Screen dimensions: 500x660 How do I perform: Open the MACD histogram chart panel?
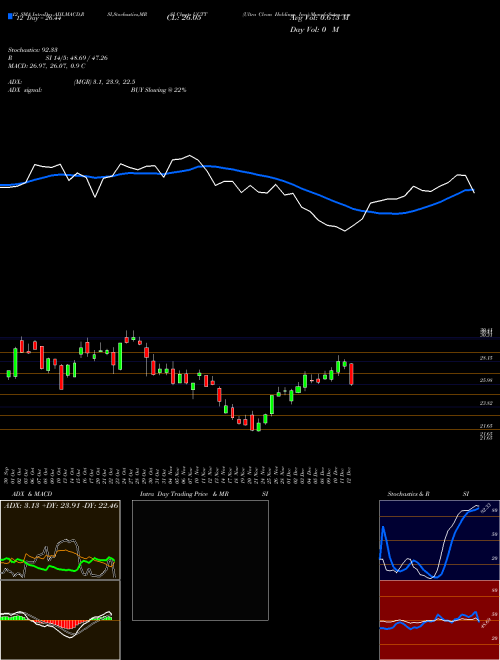[x=60, y=620]
